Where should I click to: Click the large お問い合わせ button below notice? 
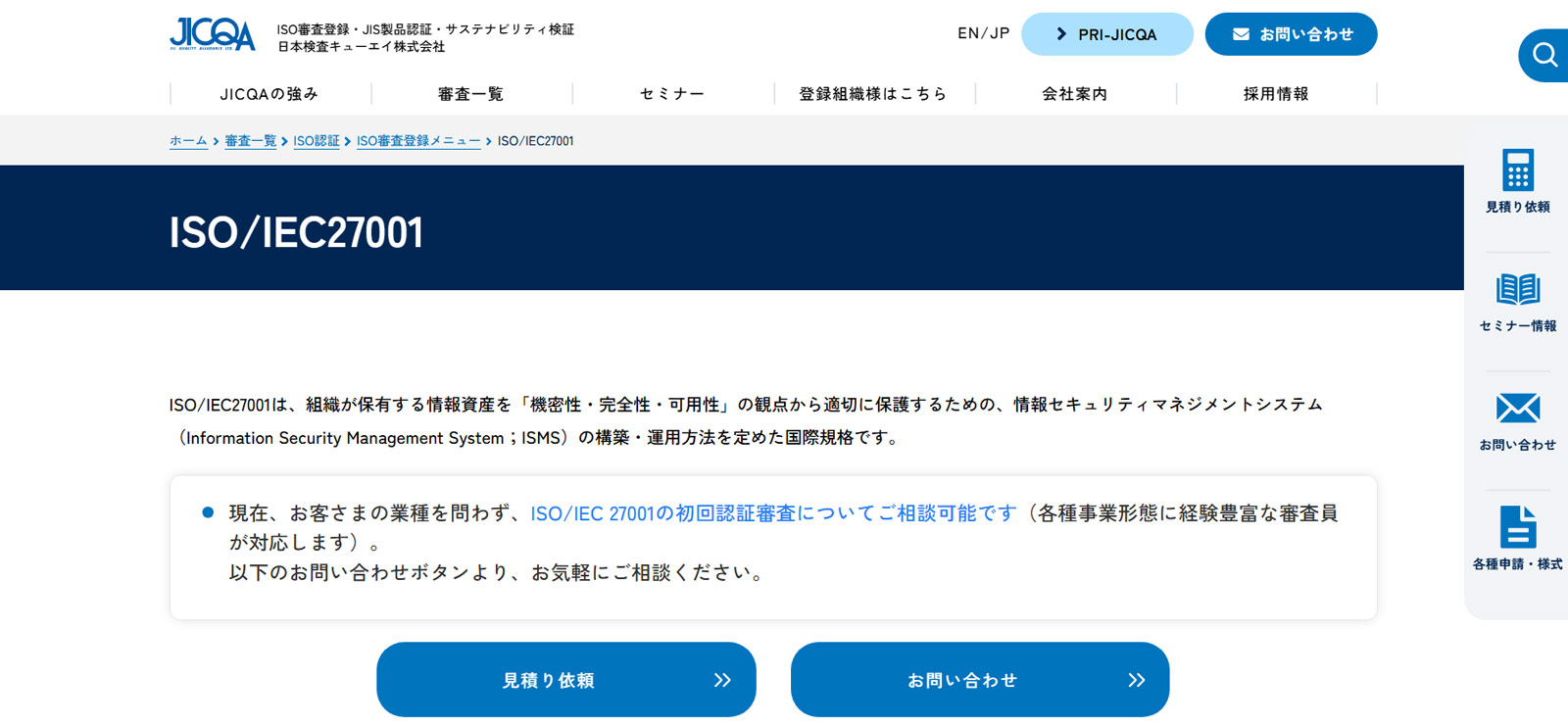point(980,680)
